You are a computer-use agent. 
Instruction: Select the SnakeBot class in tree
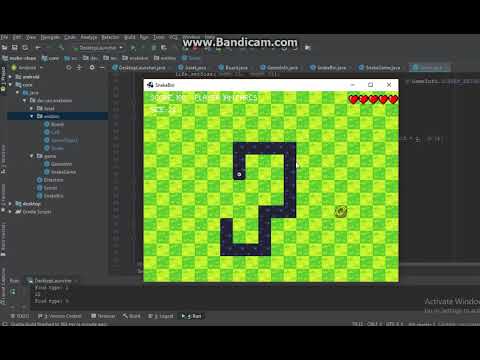pyautogui.click(x=54, y=196)
